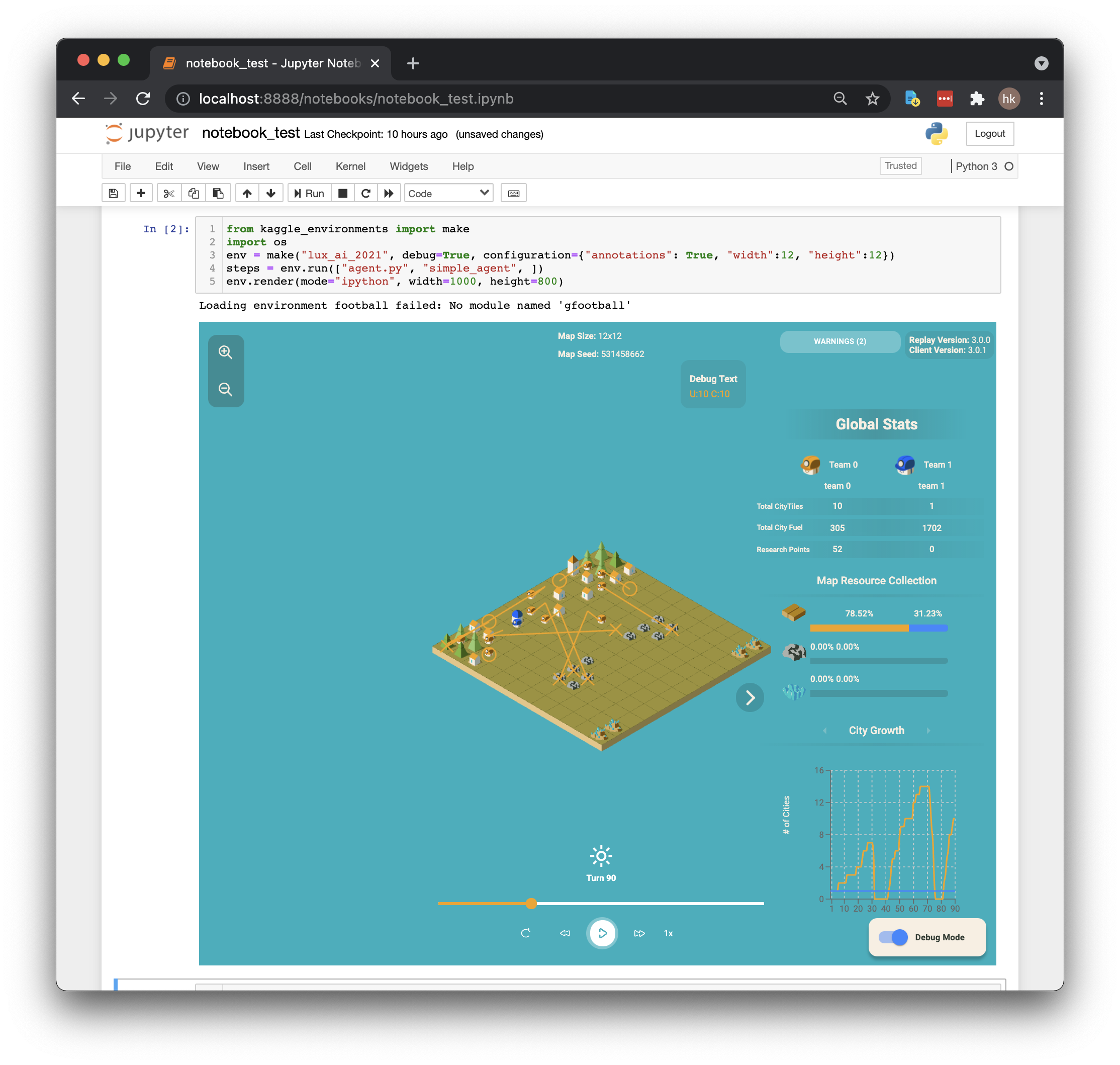
Task: Insert cell below with plus icon
Action: [141, 194]
